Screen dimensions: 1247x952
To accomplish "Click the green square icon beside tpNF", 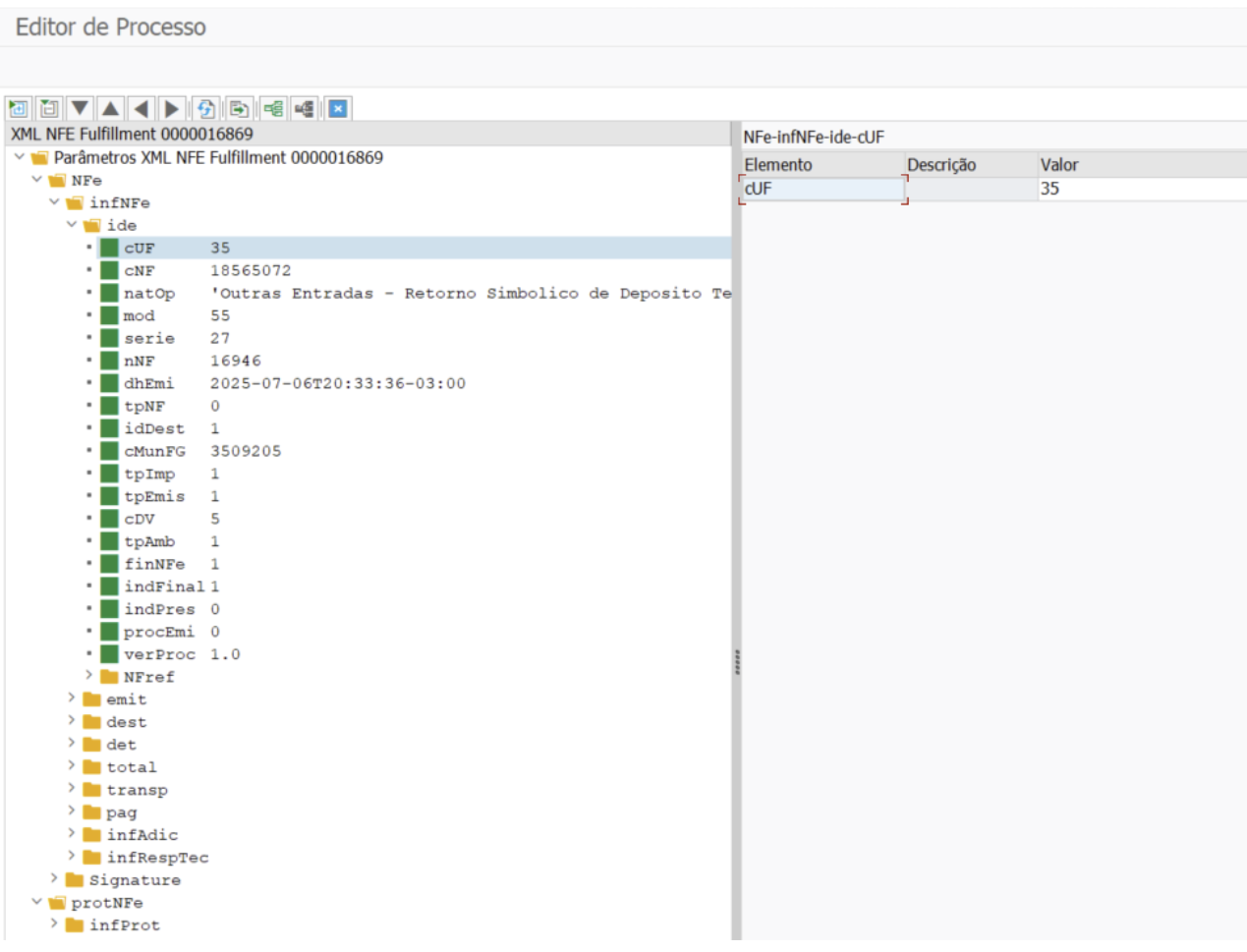I will pos(109,406).
